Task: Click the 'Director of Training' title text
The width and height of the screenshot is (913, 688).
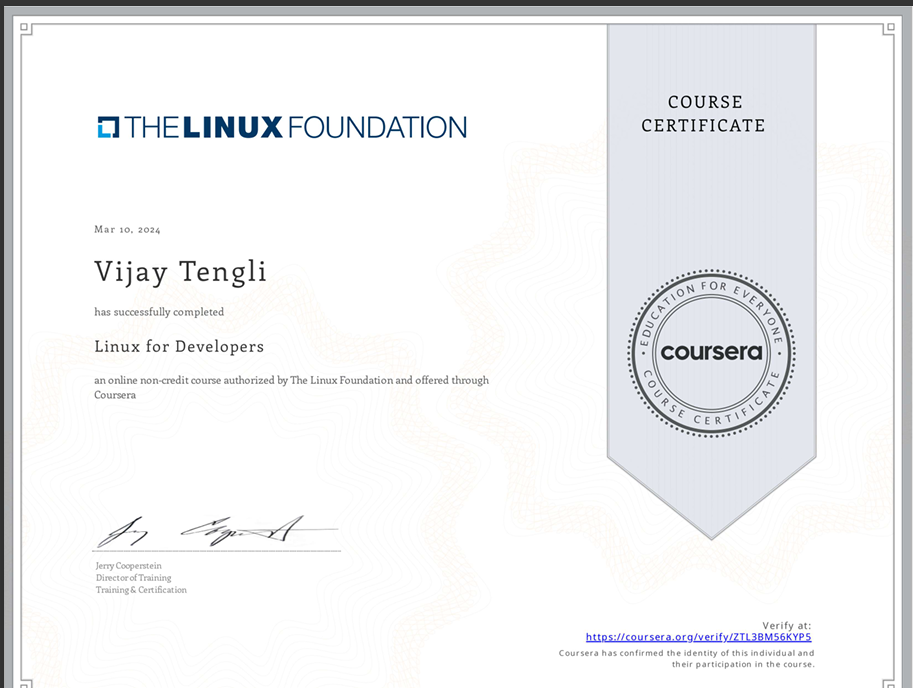Action: (x=133, y=578)
